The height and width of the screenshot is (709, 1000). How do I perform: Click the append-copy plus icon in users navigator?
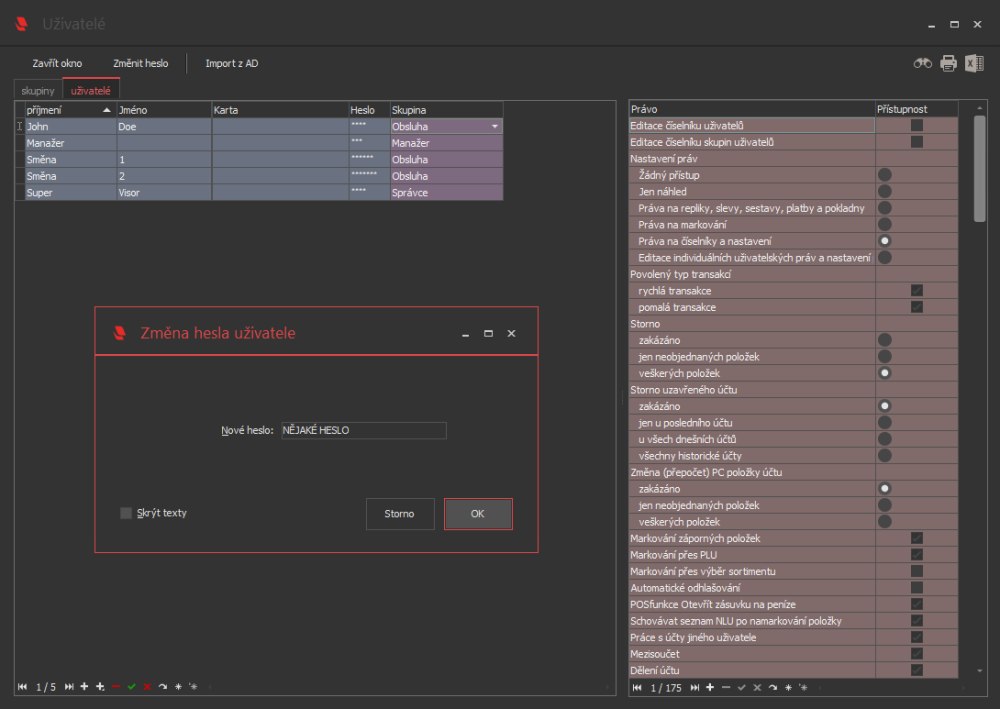point(100,687)
